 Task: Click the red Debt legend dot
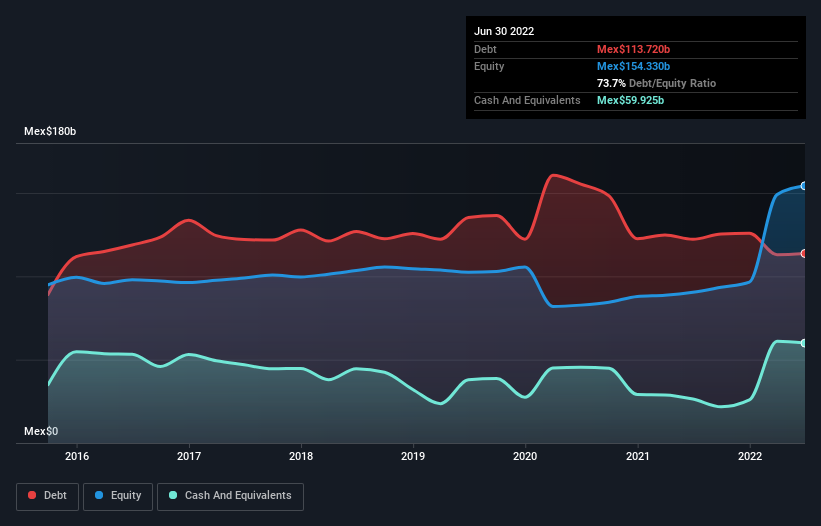tap(32, 495)
